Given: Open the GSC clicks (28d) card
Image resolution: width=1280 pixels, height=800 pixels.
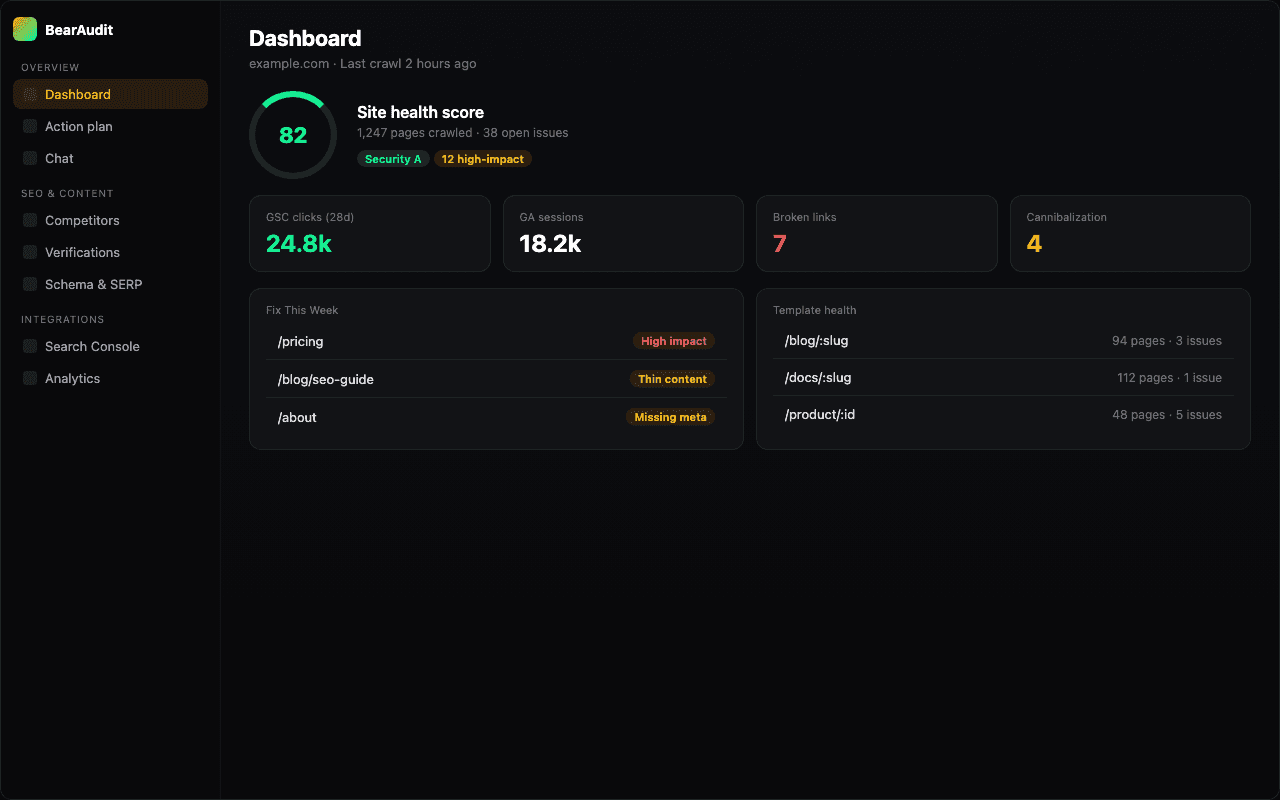Looking at the screenshot, I should [x=370, y=233].
